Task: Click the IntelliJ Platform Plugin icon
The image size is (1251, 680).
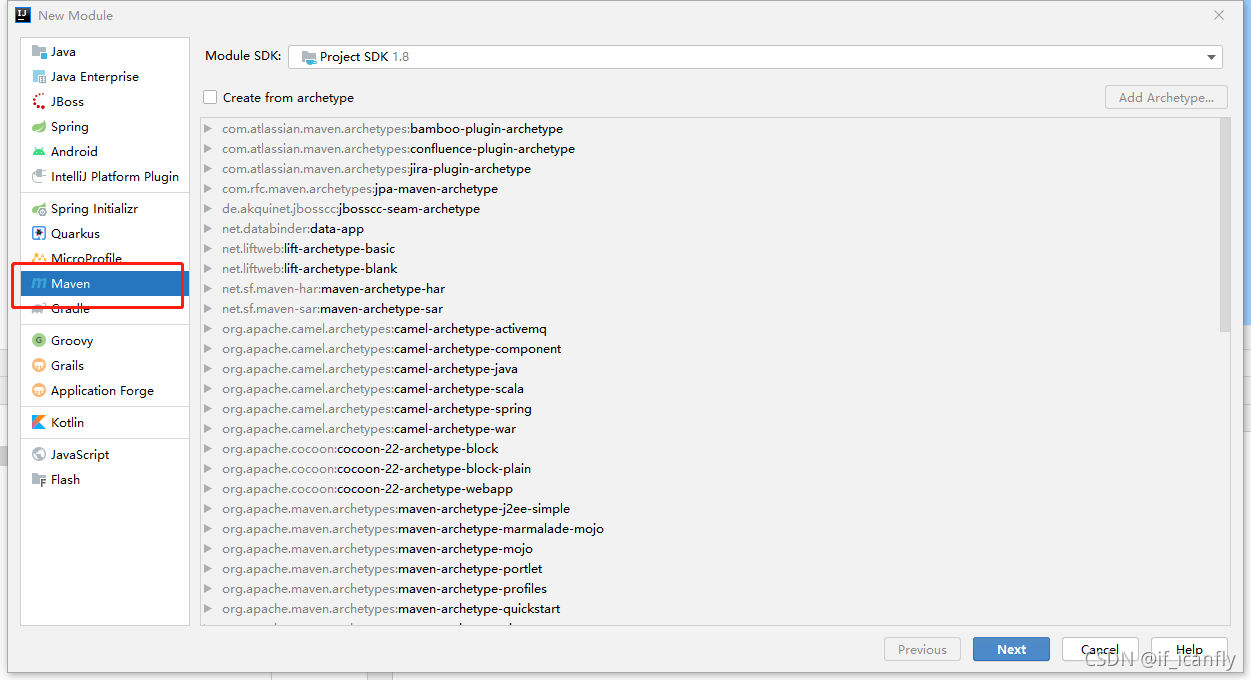Action: click(39, 177)
